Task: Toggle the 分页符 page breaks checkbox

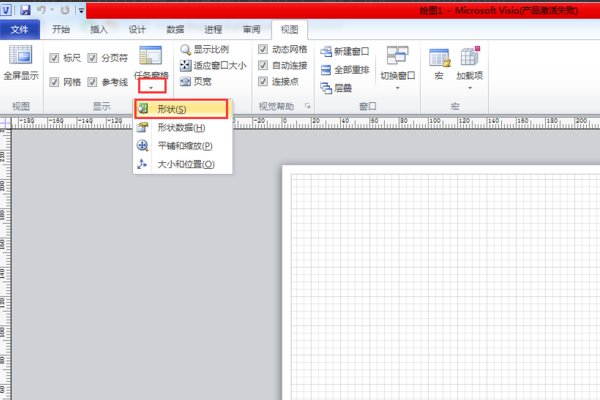Action: tap(92, 58)
